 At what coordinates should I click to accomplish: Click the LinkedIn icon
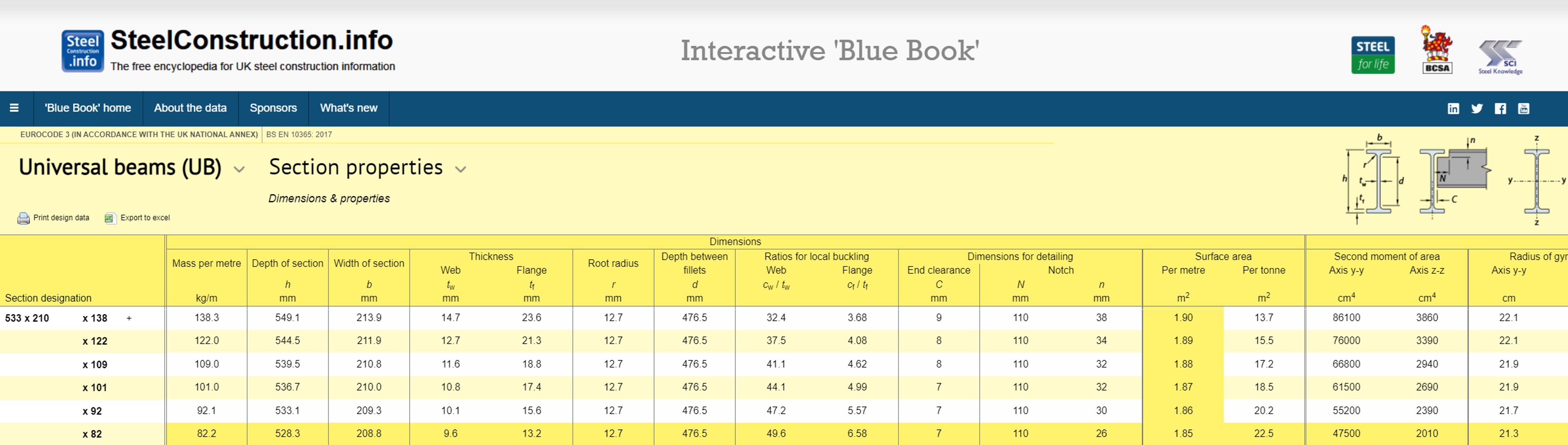pos(1454,108)
